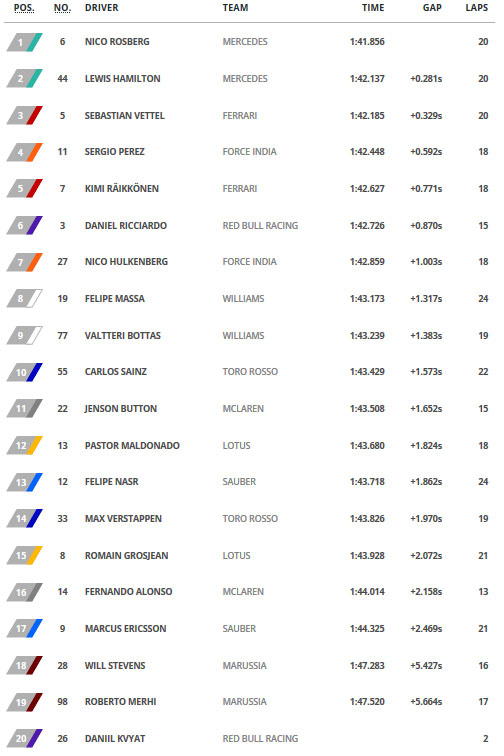Click position 12 yellow Lotus badge
This screenshot has width=504, height=756.
click(25, 446)
